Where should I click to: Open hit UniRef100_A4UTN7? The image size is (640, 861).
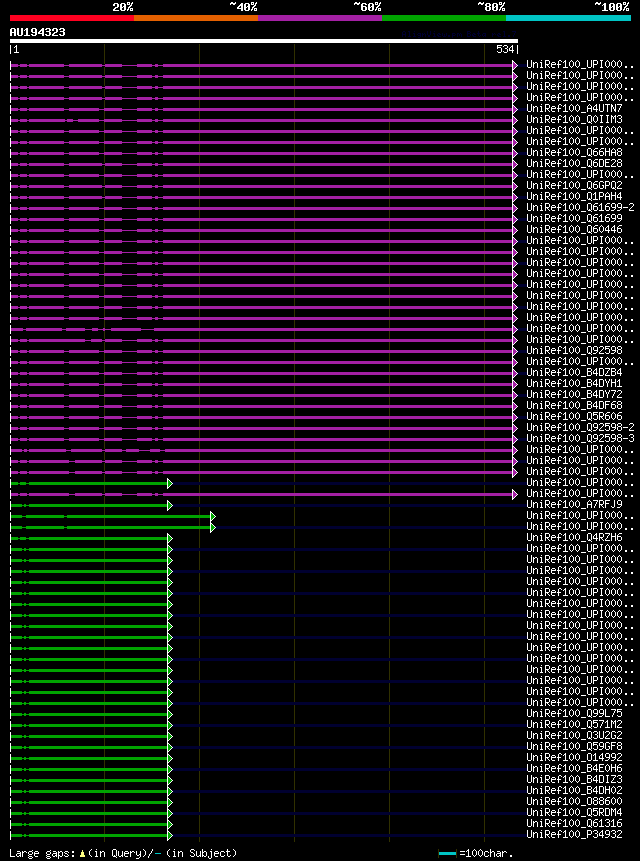tap(574, 109)
